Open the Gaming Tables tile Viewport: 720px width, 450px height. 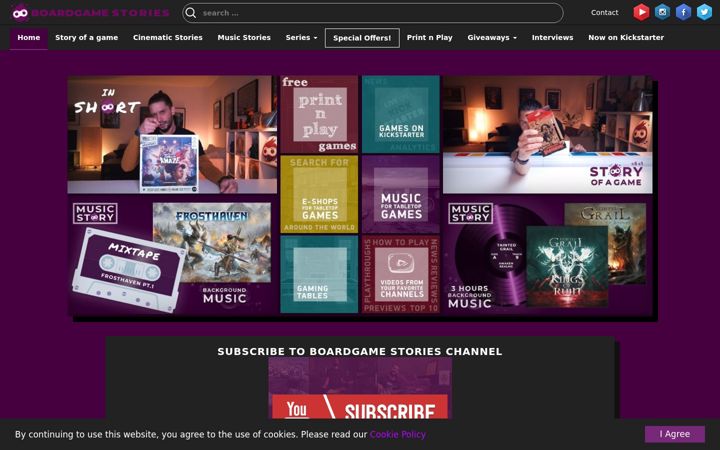pos(319,275)
